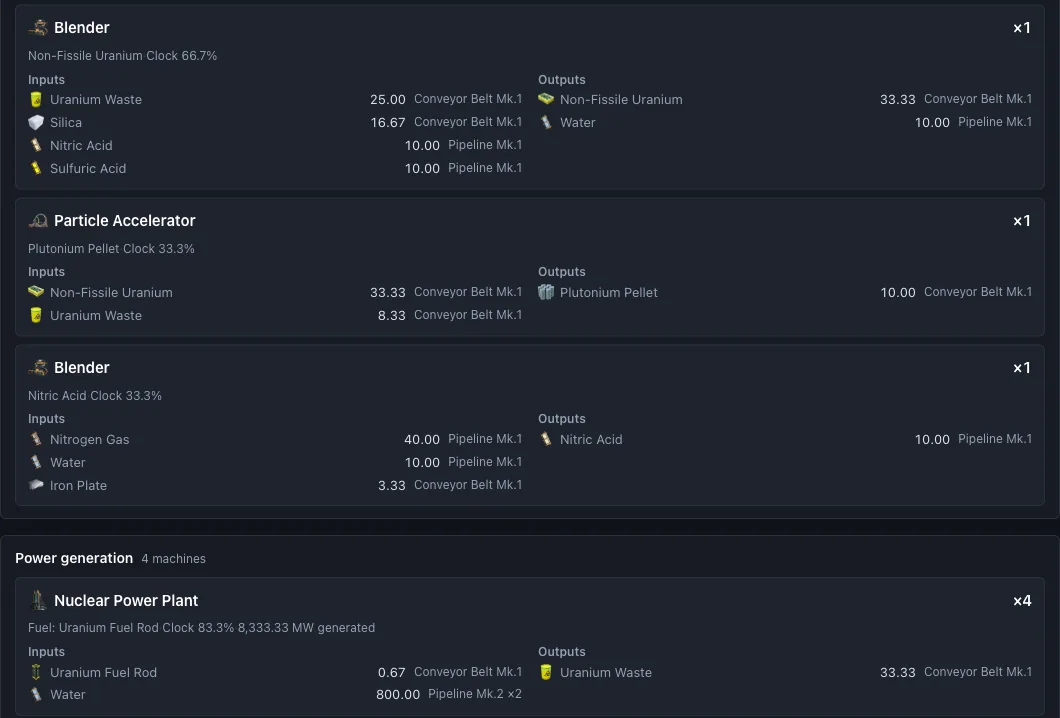Click the Nuclear Power Plant icon
Viewport: 1060px width, 718px height.
tap(39, 600)
